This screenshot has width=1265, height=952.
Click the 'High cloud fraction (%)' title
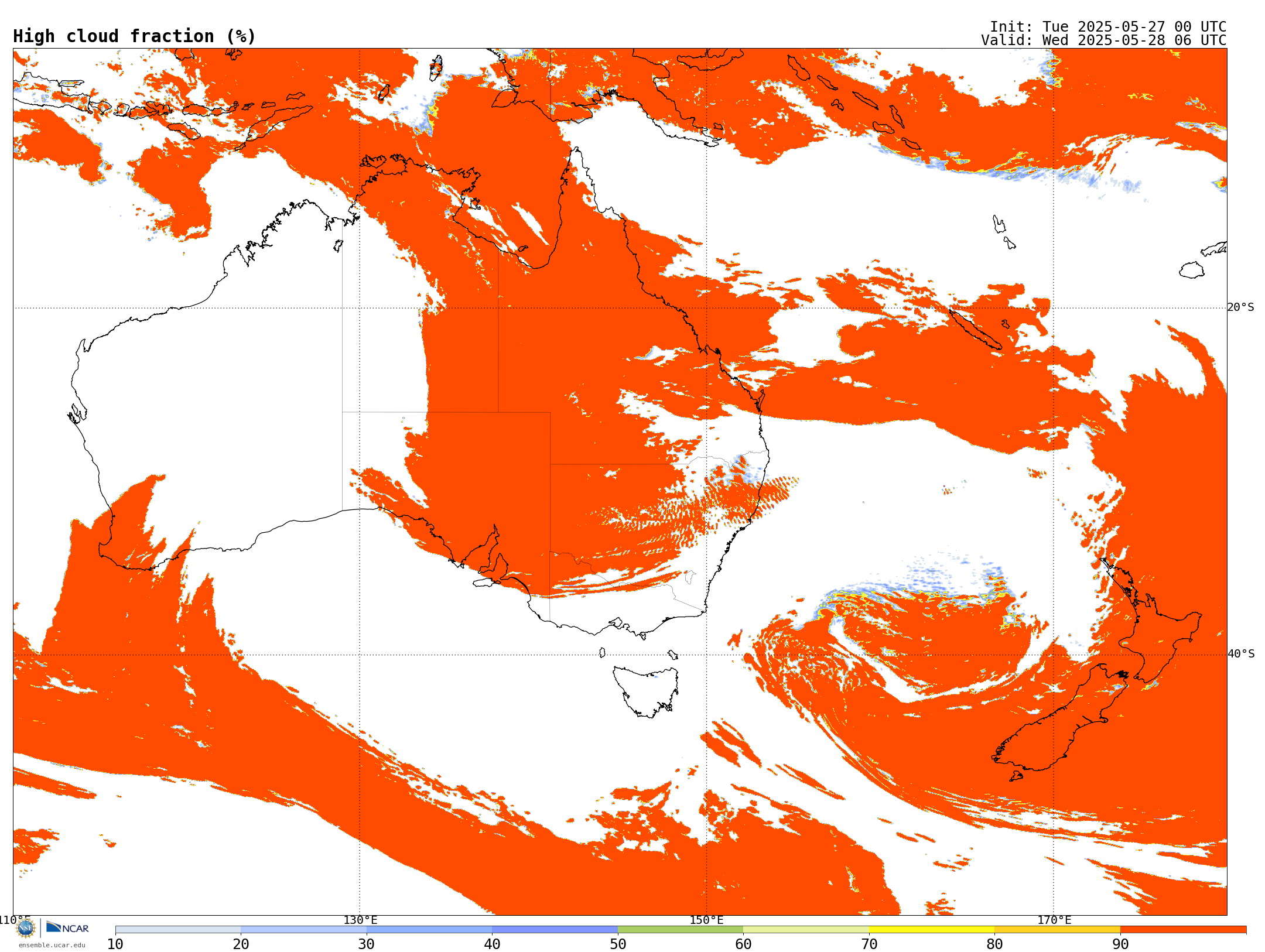pyautogui.click(x=135, y=36)
